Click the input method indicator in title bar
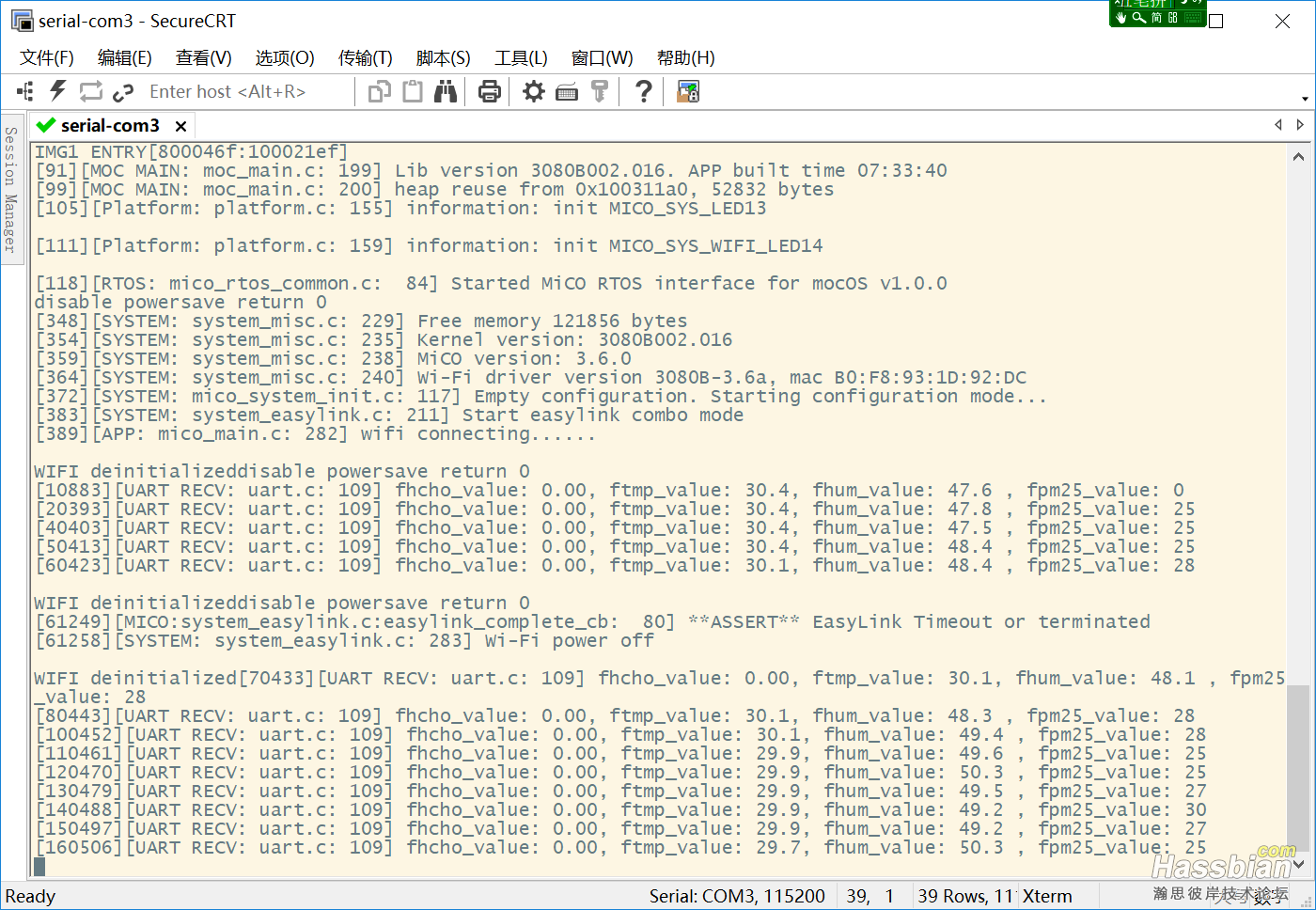This screenshot has width=1316, height=910. click(x=1157, y=13)
